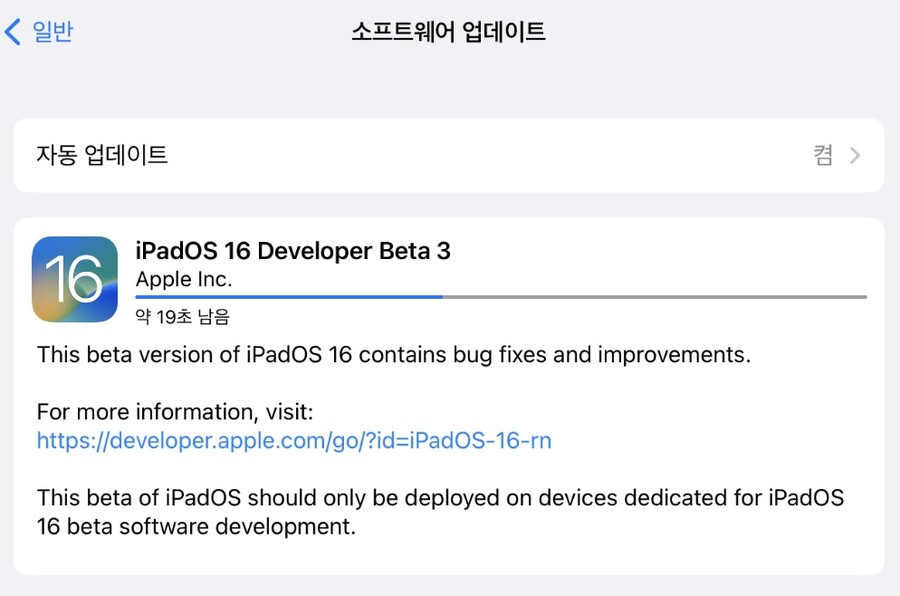Open the 자동 업데이트 row
Viewport: 900px width, 596px height.
coord(449,155)
